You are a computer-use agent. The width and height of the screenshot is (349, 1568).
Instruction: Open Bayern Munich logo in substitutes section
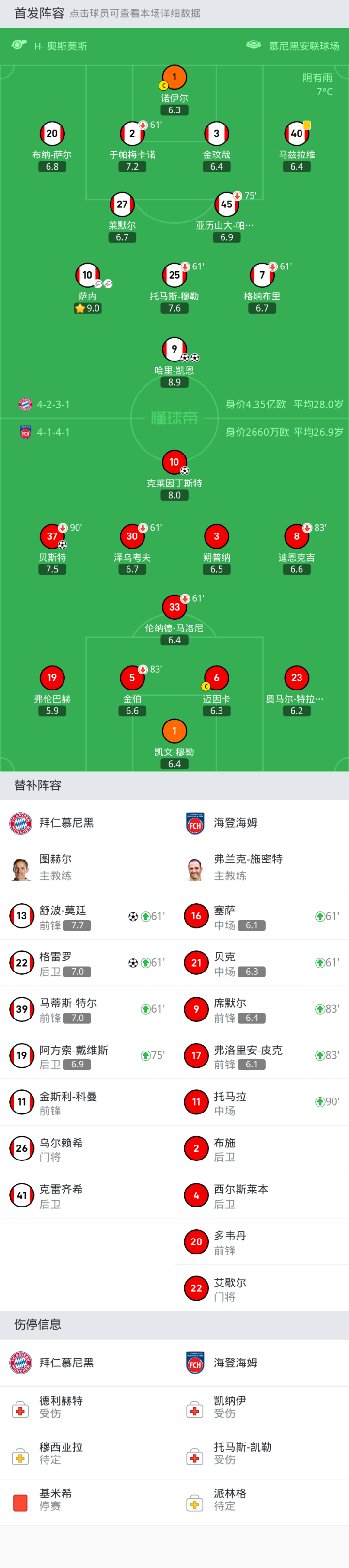pos(21,822)
